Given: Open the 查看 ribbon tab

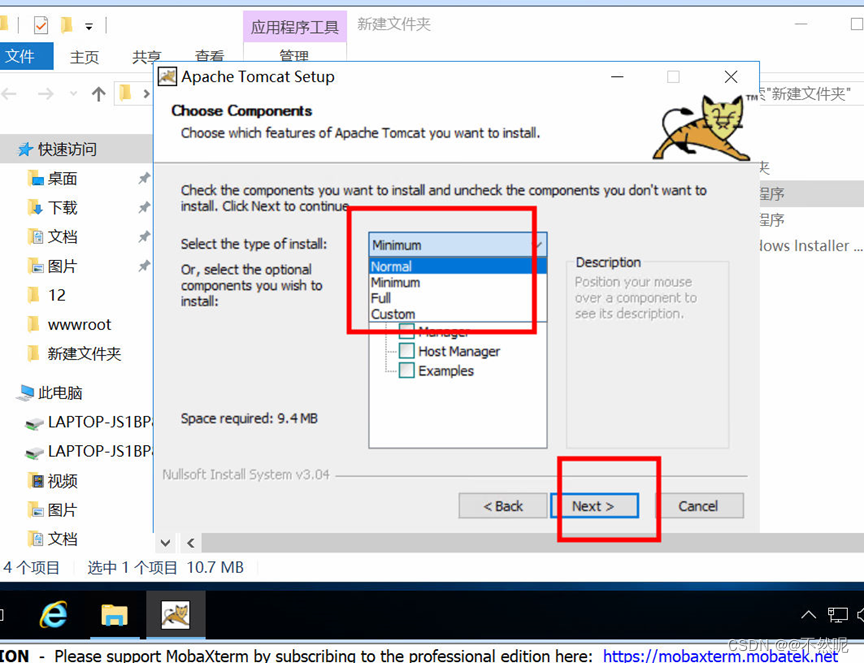Looking at the screenshot, I should click(x=209, y=55).
